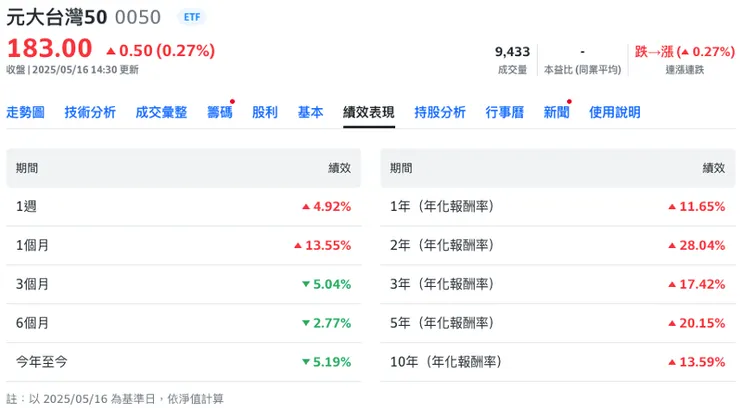The height and width of the screenshot is (408, 740).
Task: Click the 0050 stock code
Action: (x=138, y=17)
